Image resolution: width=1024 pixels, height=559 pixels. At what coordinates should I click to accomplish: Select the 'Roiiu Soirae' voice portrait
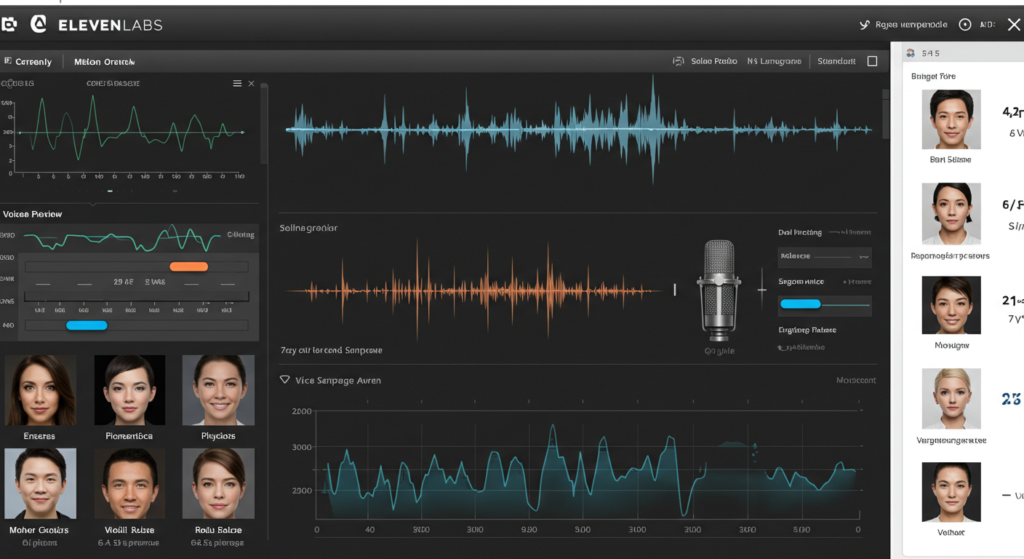(x=218, y=483)
